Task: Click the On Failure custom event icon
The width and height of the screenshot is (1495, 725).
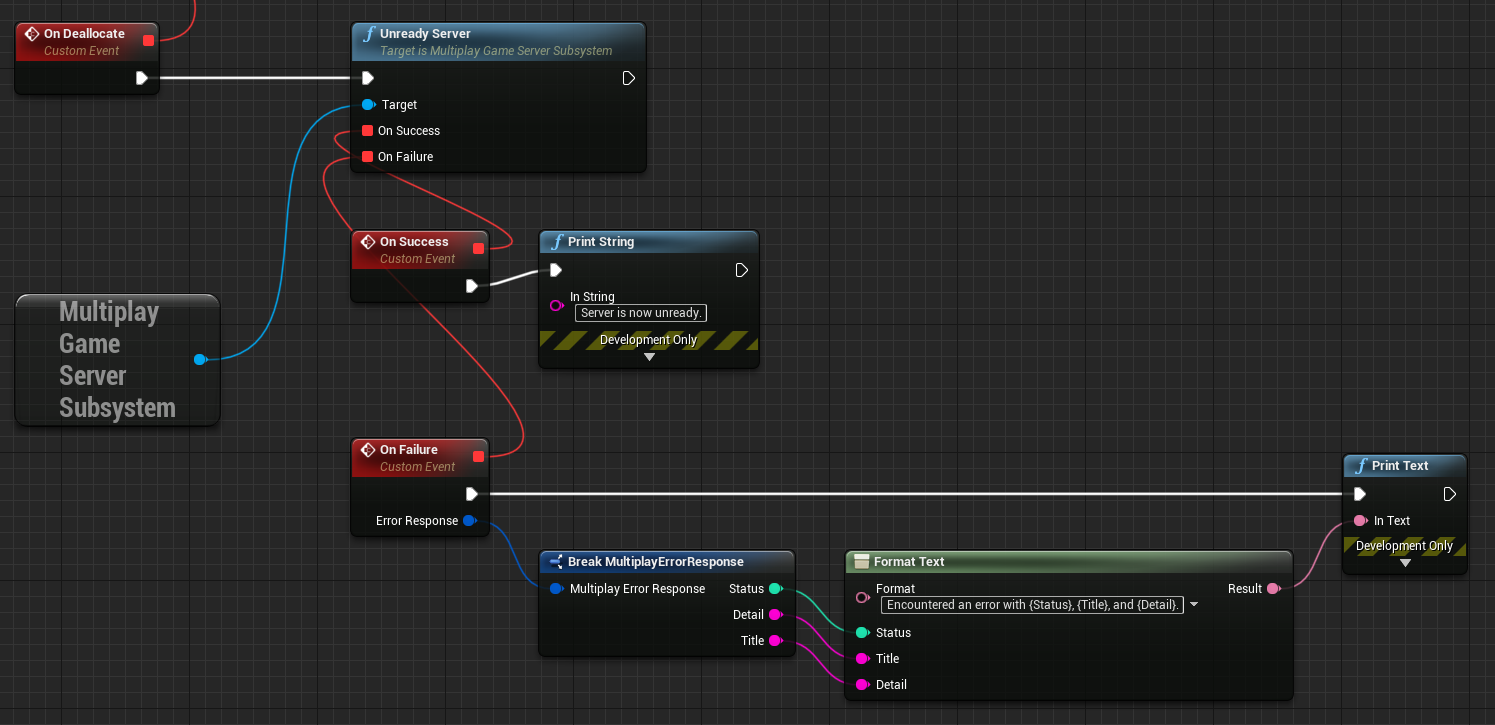Action: tap(366, 449)
